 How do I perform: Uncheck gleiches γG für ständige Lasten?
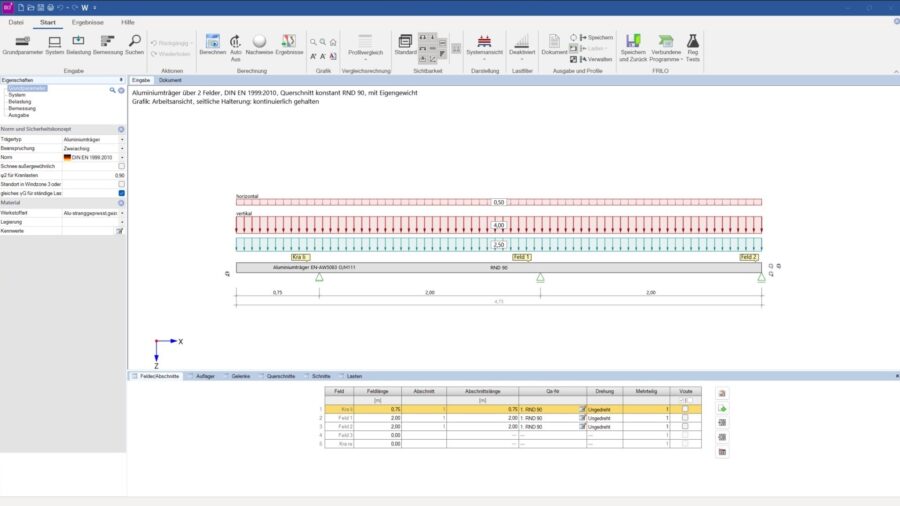[x=121, y=193]
